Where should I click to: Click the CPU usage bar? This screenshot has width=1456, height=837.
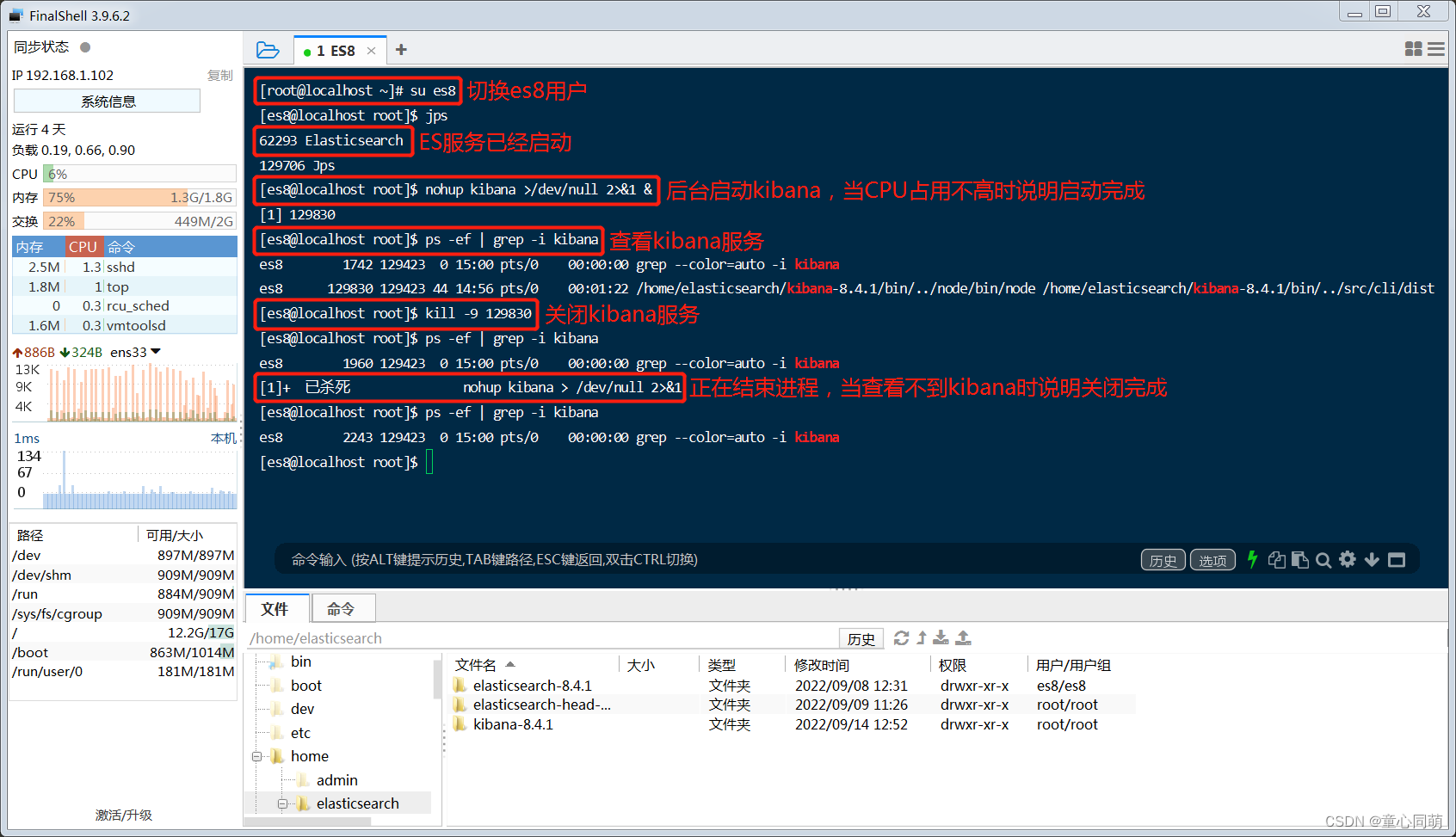[139, 174]
